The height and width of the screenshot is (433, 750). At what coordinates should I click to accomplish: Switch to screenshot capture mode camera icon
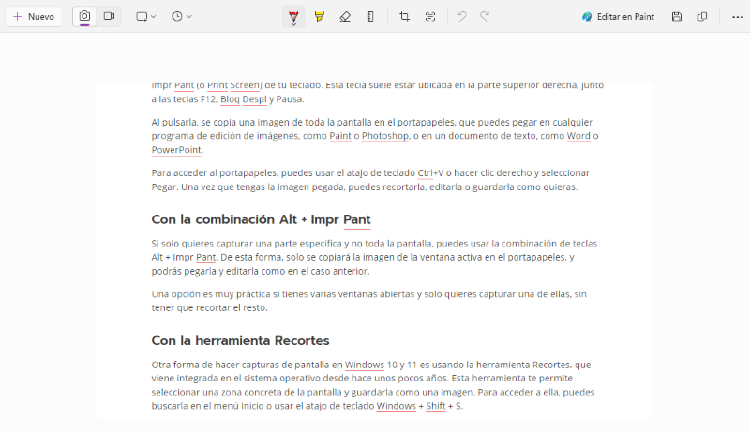tap(85, 17)
